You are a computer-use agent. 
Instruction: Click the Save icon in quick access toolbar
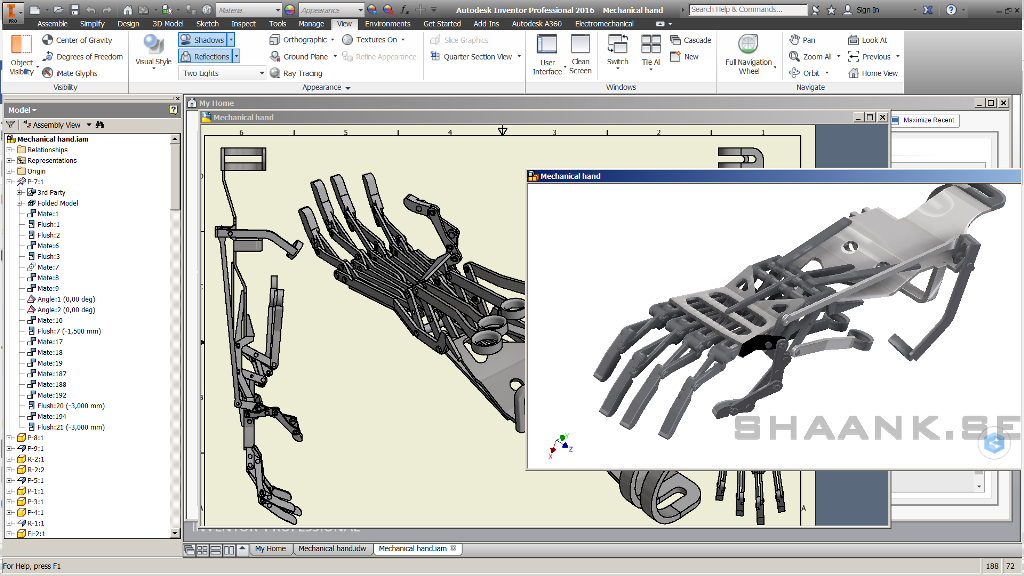point(74,10)
